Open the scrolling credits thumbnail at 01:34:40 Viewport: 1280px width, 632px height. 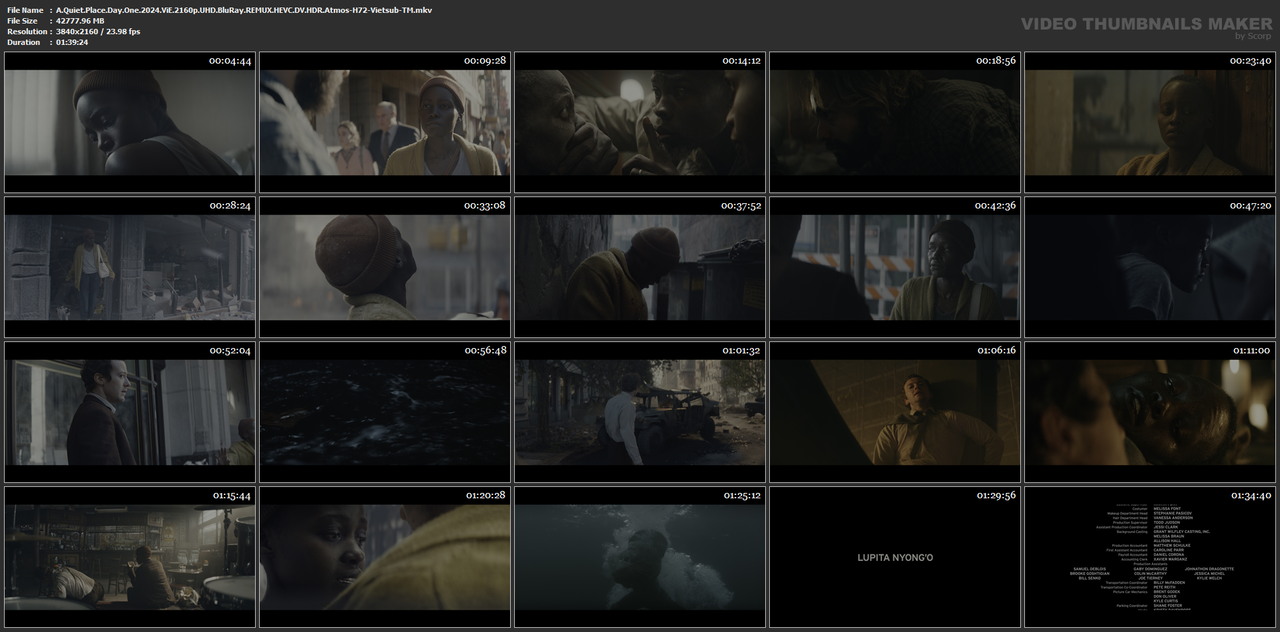click(x=1150, y=557)
